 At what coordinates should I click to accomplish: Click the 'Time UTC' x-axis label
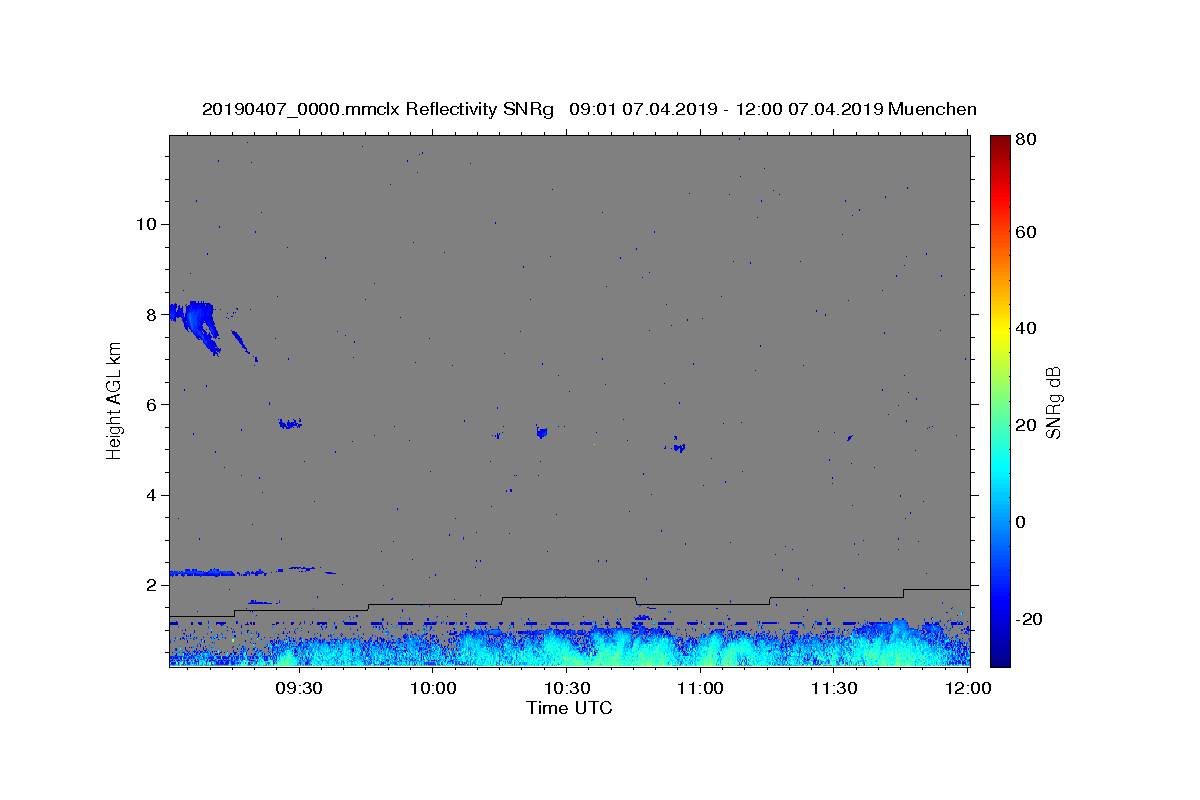[569, 708]
